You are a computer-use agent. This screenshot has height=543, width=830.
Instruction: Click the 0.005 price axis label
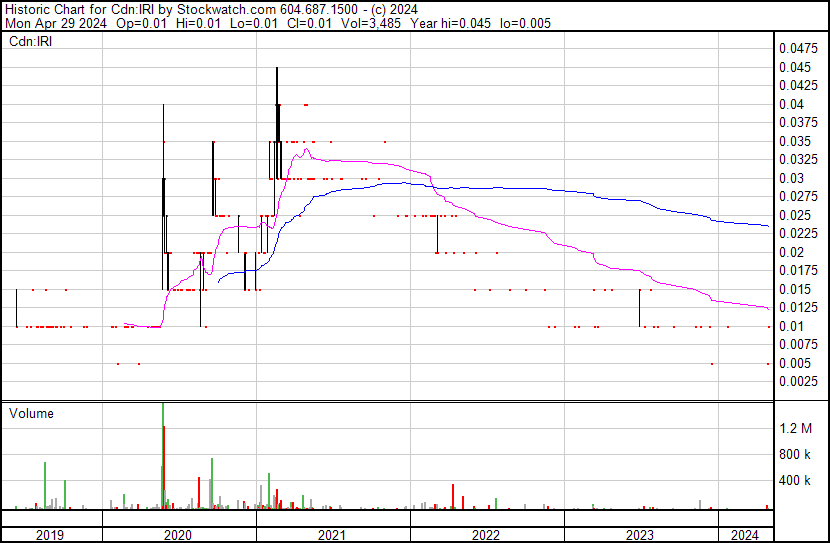(795, 364)
